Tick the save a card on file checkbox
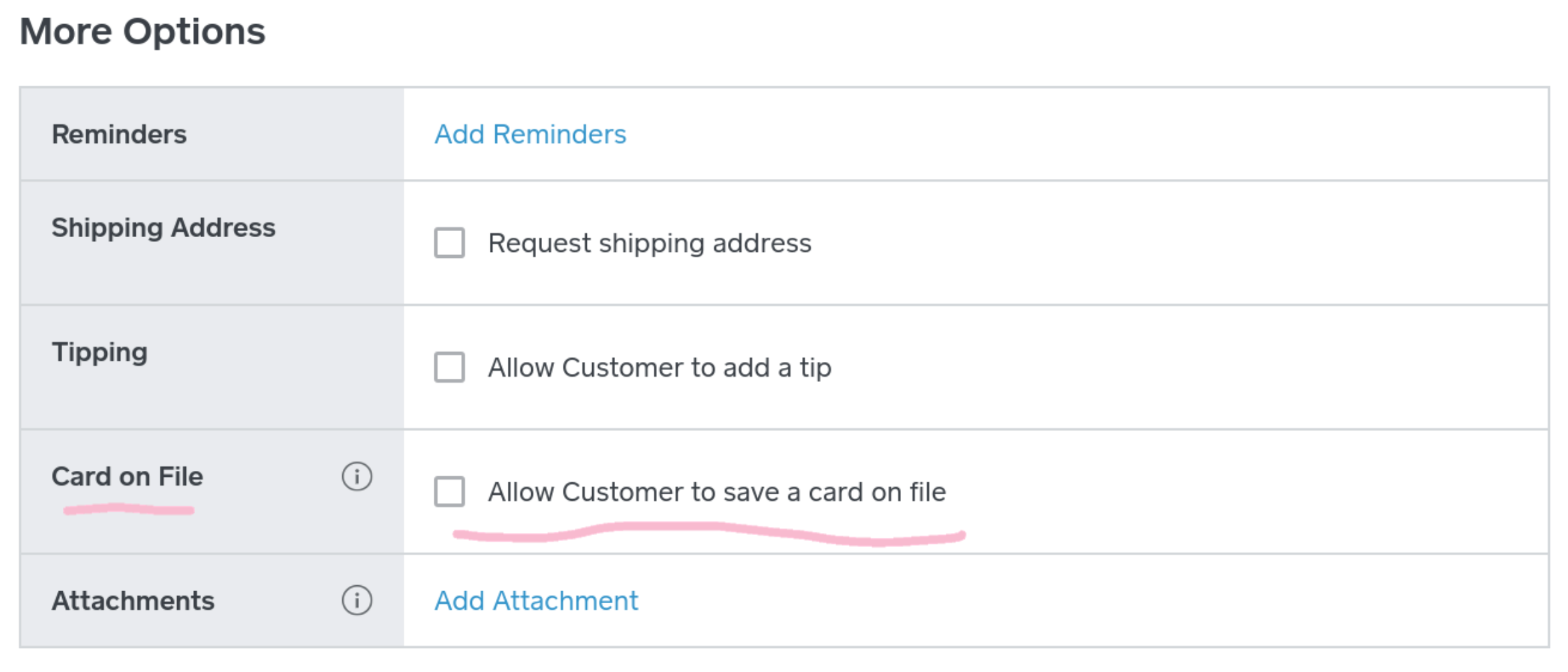This screenshot has width=1568, height=672. point(449,492)
